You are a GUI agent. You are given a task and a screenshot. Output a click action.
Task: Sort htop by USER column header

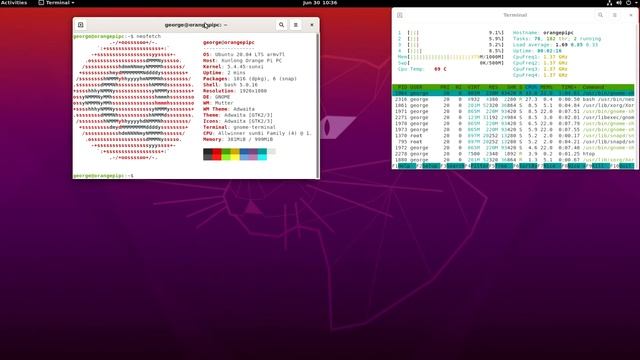click(x=416, y=87)
